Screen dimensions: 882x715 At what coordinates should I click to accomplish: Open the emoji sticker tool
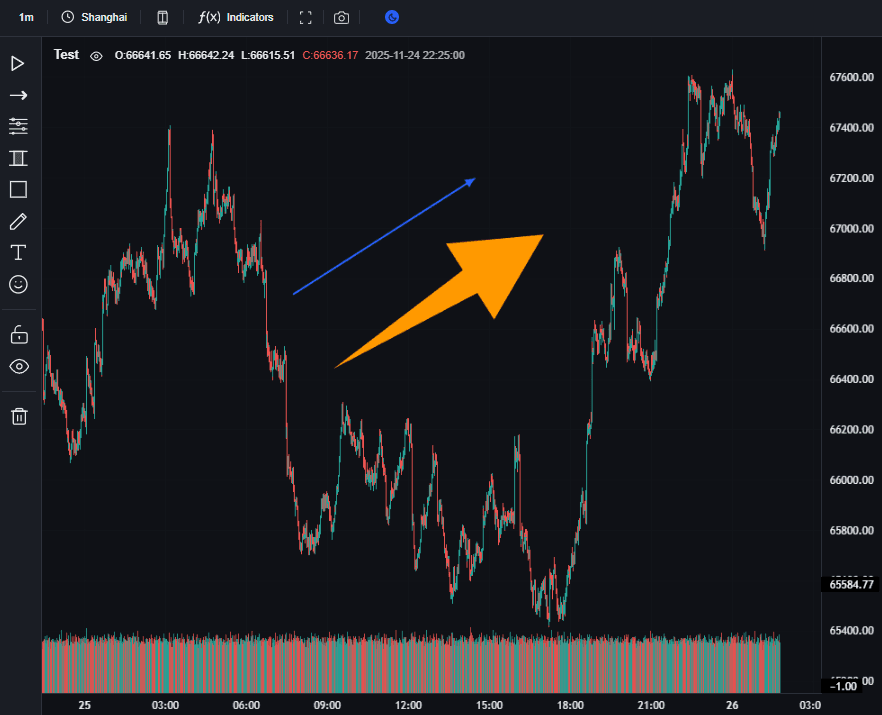18,284
